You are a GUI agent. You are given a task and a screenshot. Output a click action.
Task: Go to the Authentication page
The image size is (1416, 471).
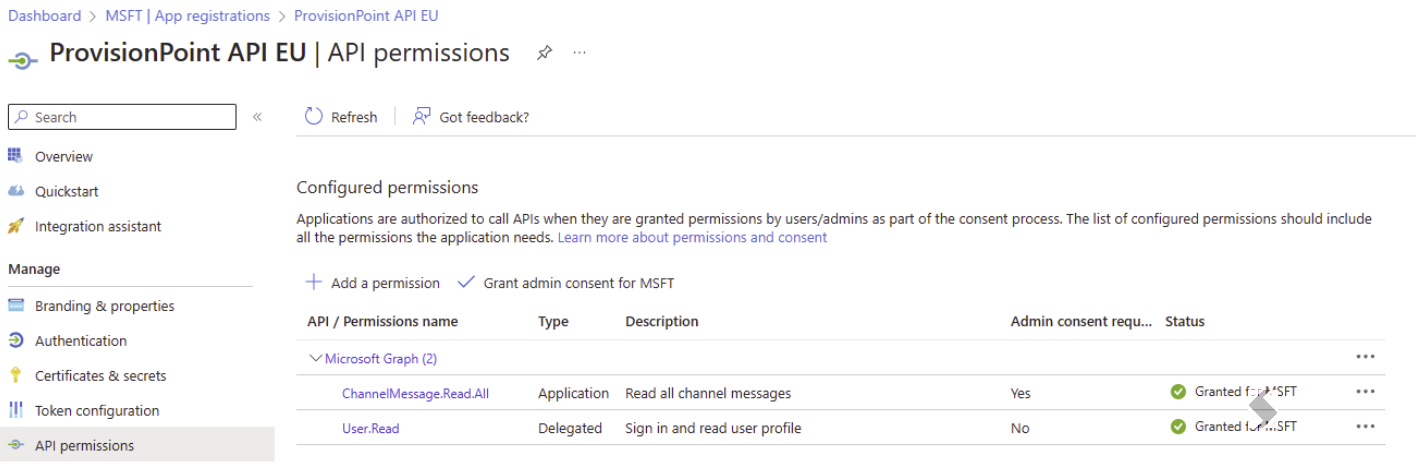pyautogui.click(x=81, y=341)
